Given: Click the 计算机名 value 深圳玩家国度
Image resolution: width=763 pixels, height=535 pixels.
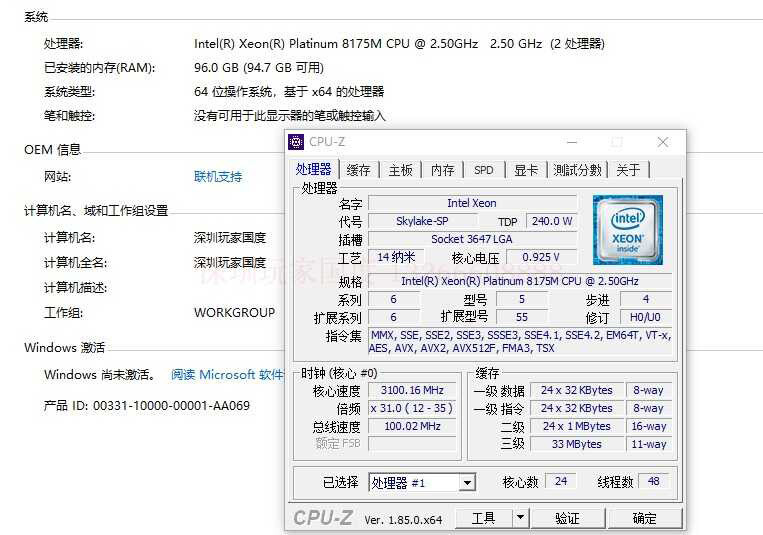Looking at the screenshot, I should click(230, 238).
